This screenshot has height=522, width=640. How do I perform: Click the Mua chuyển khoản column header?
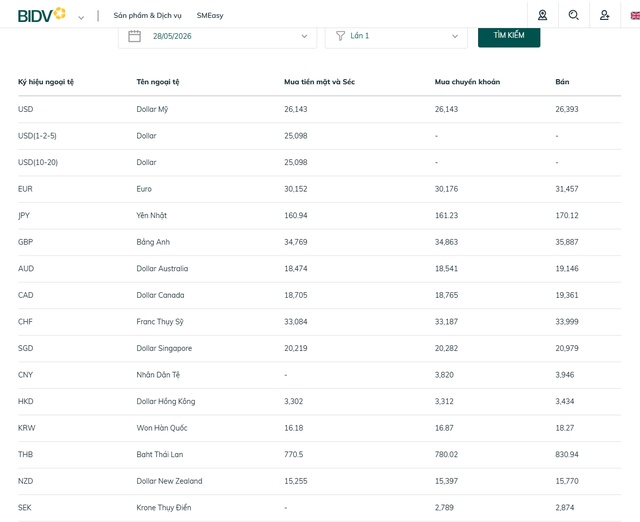tap(467, 82)
